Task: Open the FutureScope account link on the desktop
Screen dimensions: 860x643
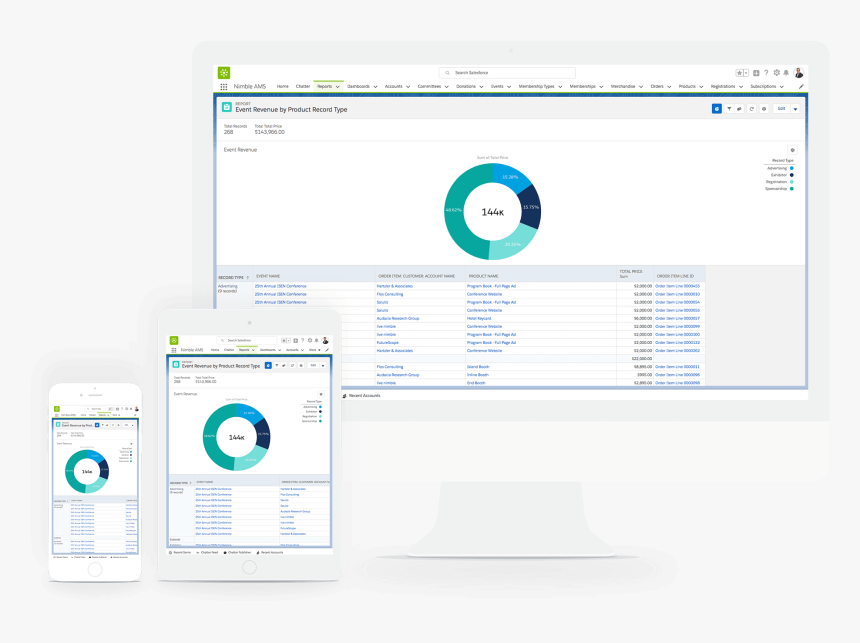Action: coord(388,342)
